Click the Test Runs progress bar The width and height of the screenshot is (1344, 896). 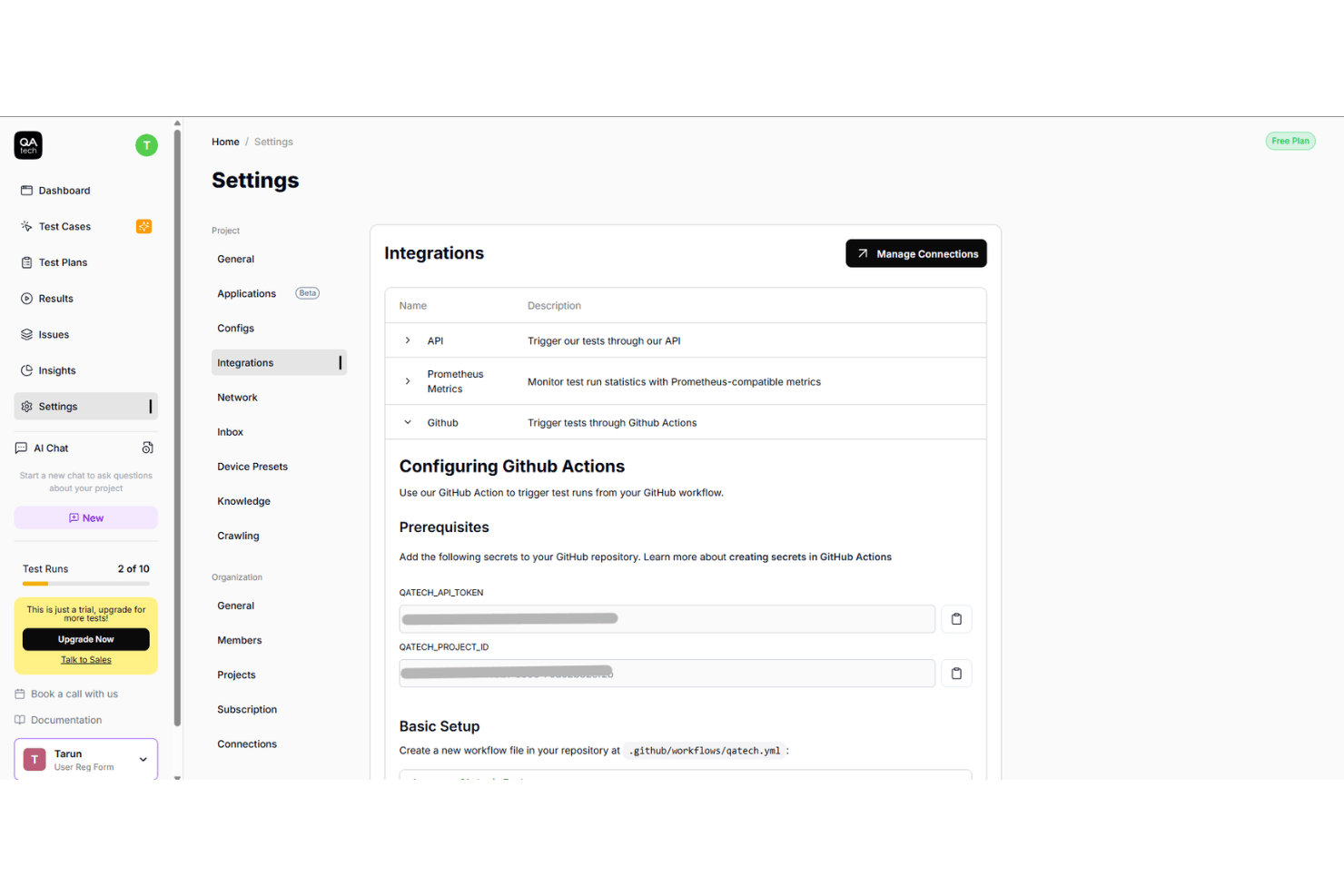tap(85, 584)
